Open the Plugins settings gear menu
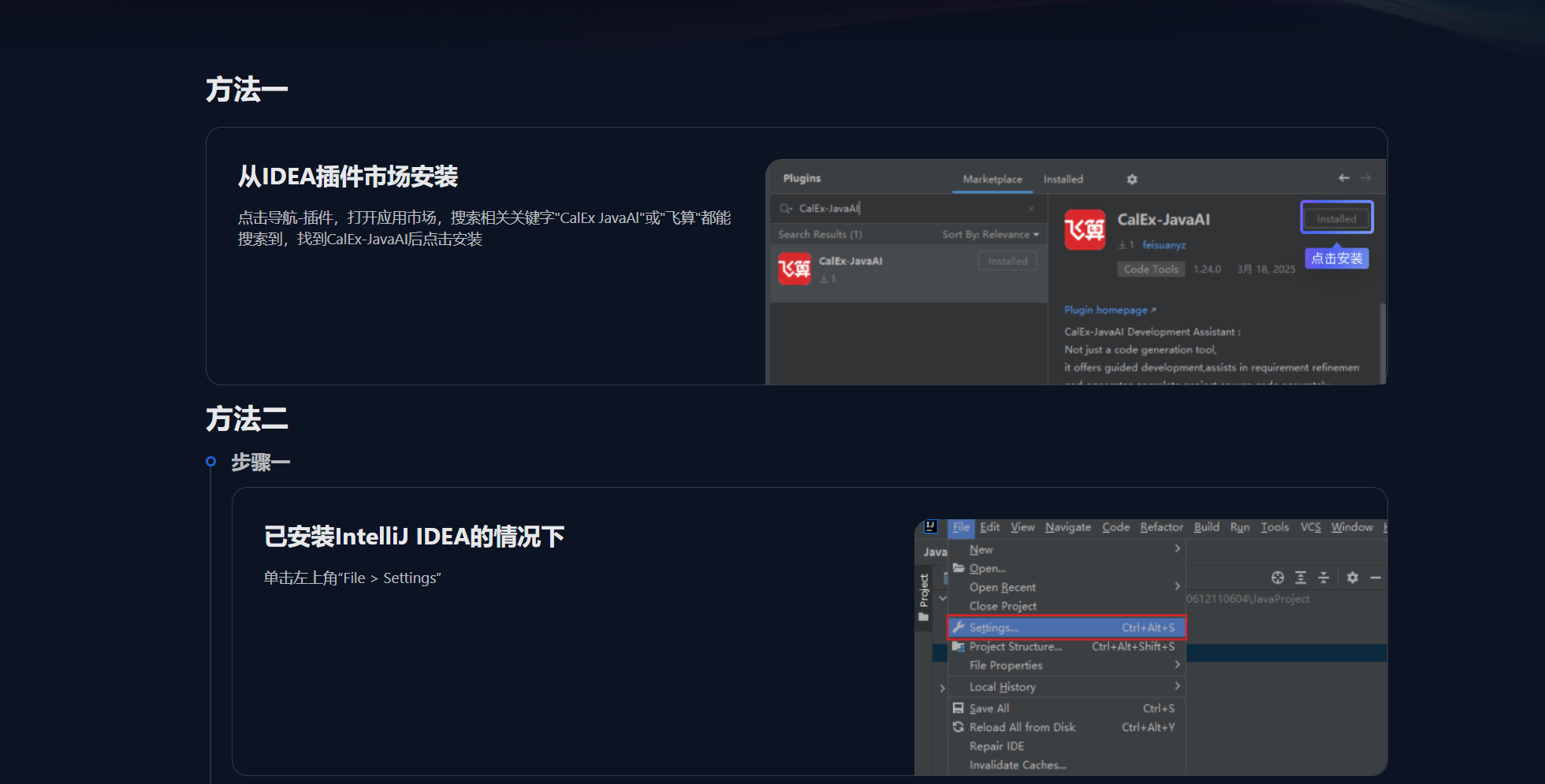Viewport: 1545px width, 784px height. click(1131, 179)
